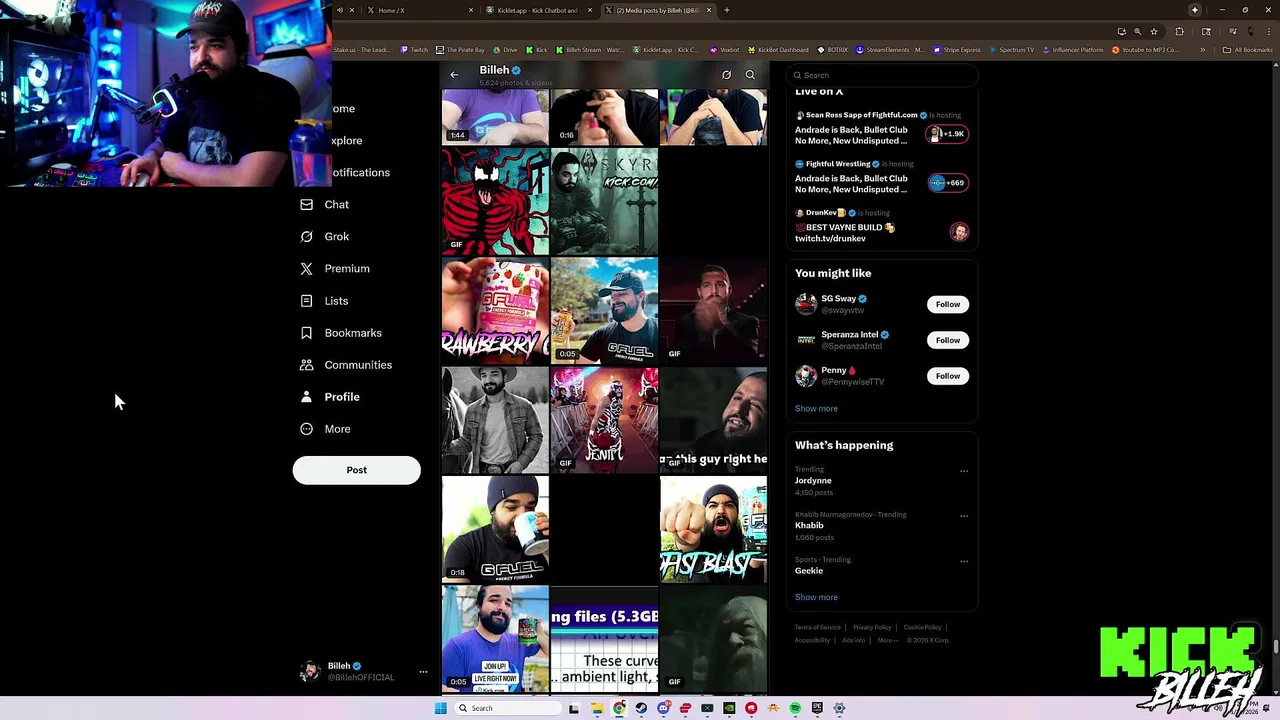Open more options for the Khabib trend
This screenshot has width=1280, height=720.
point(964,516)
